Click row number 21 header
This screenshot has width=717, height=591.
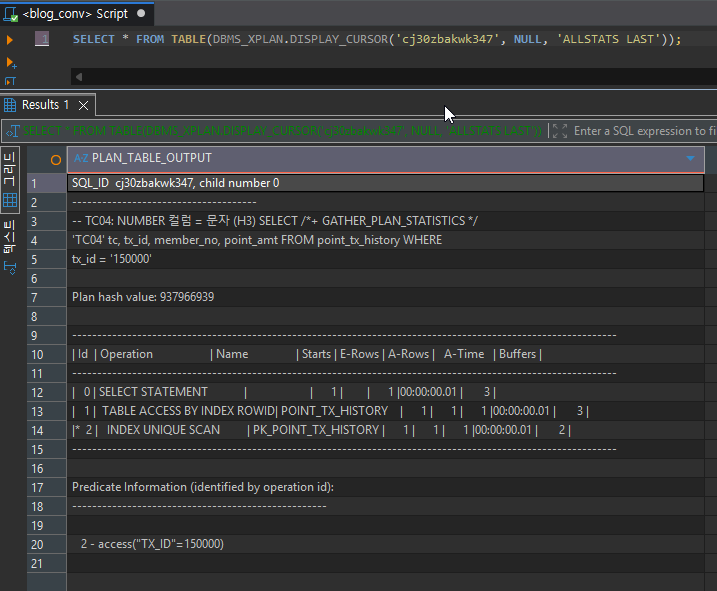47,564
